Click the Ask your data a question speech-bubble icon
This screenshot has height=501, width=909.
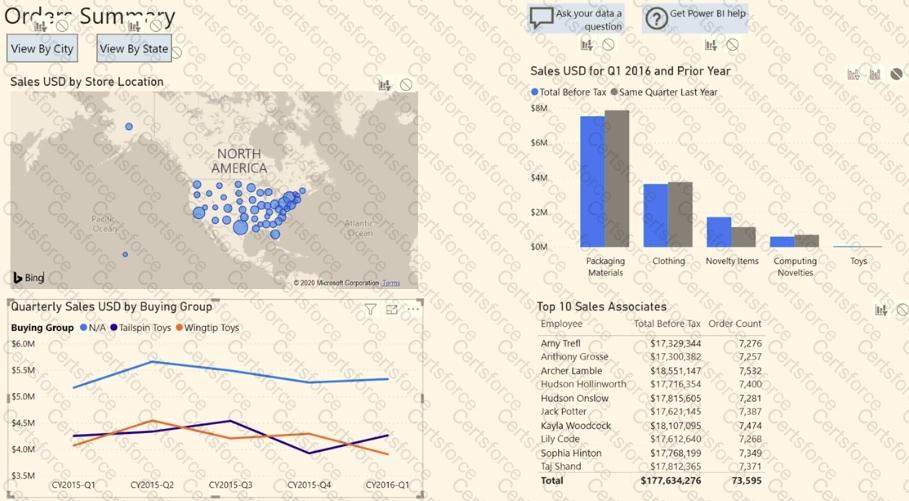pyautogui.click(x=541, y=19)
